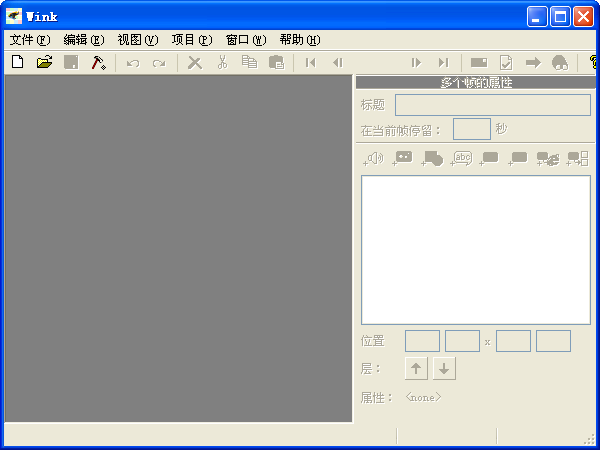Open the 视图 (View) menu
The image size is (600, 450).
pos(137,40)
